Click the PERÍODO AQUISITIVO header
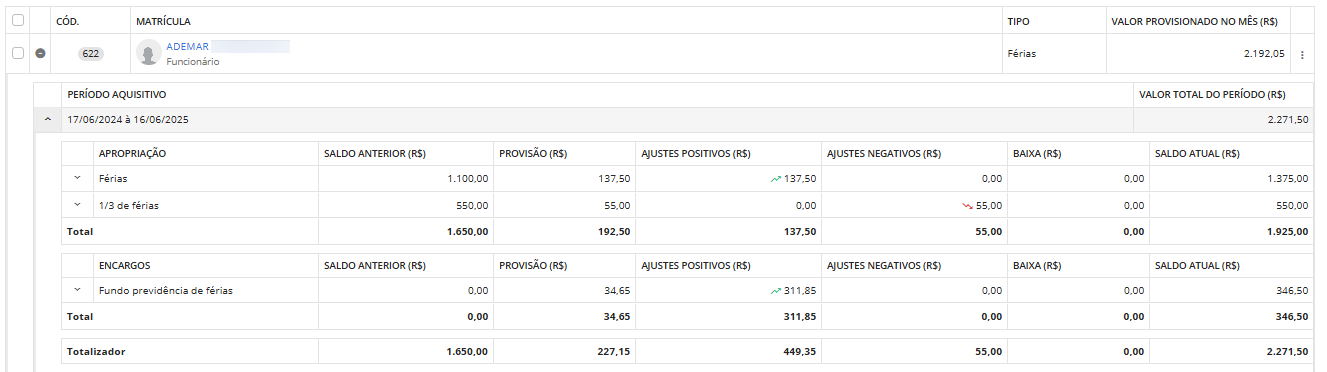The height and width of the screenshot is (372, 1327). (x=117, y=95)
